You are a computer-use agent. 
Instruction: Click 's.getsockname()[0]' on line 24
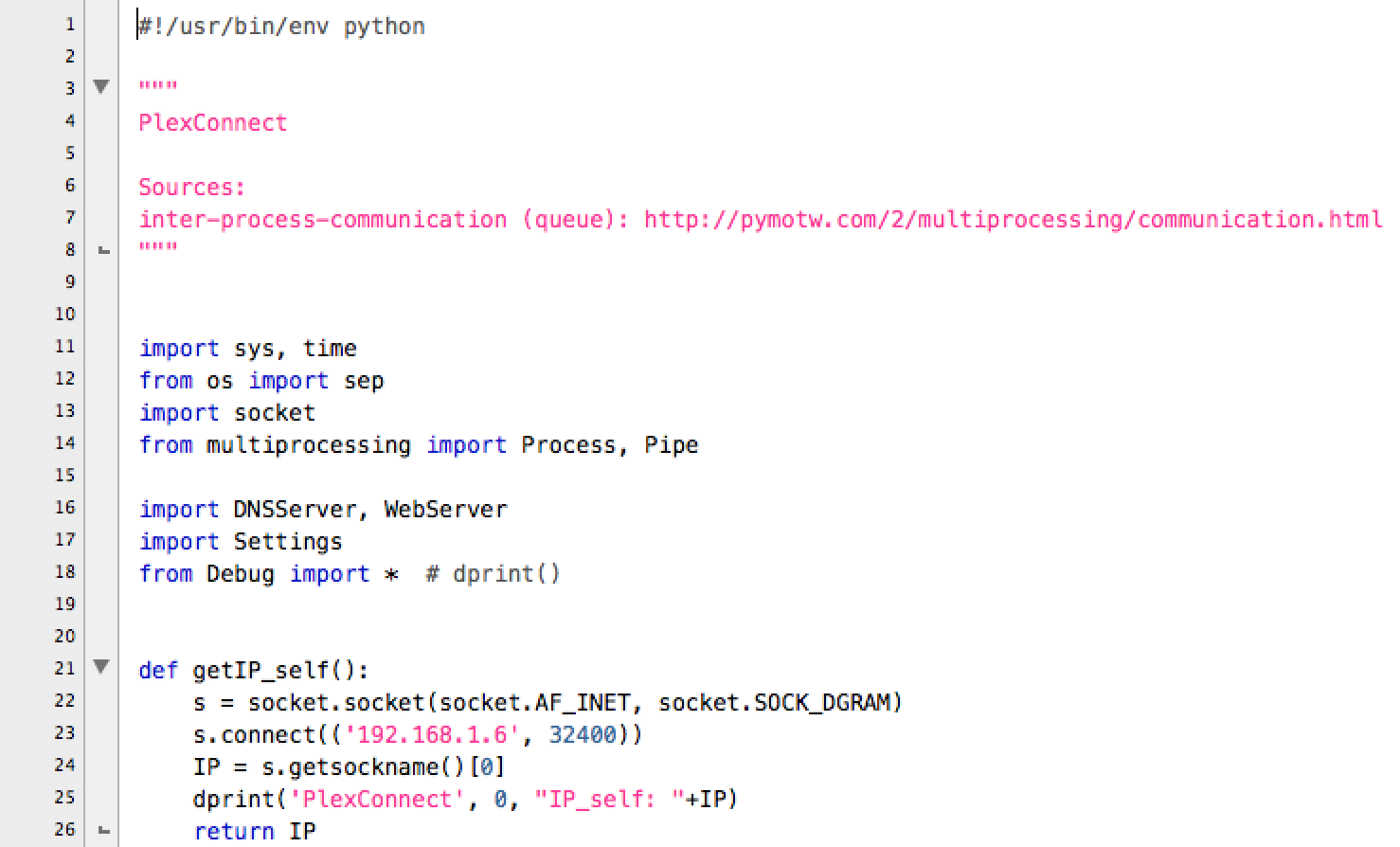point(384,767)
